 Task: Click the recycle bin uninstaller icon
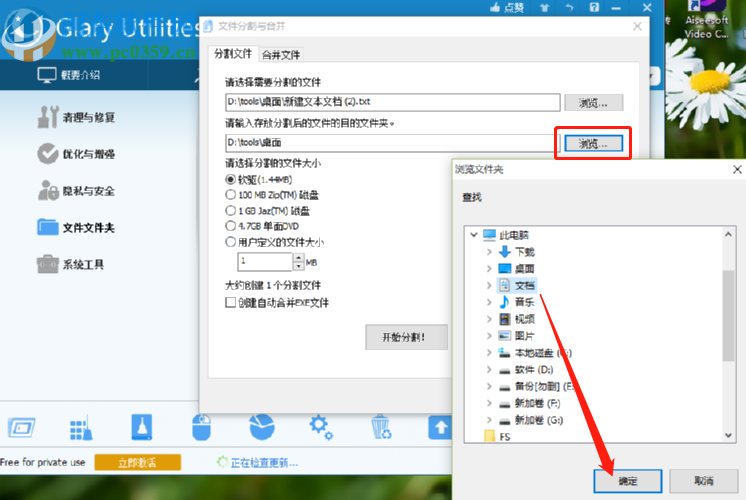coord(381,427)
